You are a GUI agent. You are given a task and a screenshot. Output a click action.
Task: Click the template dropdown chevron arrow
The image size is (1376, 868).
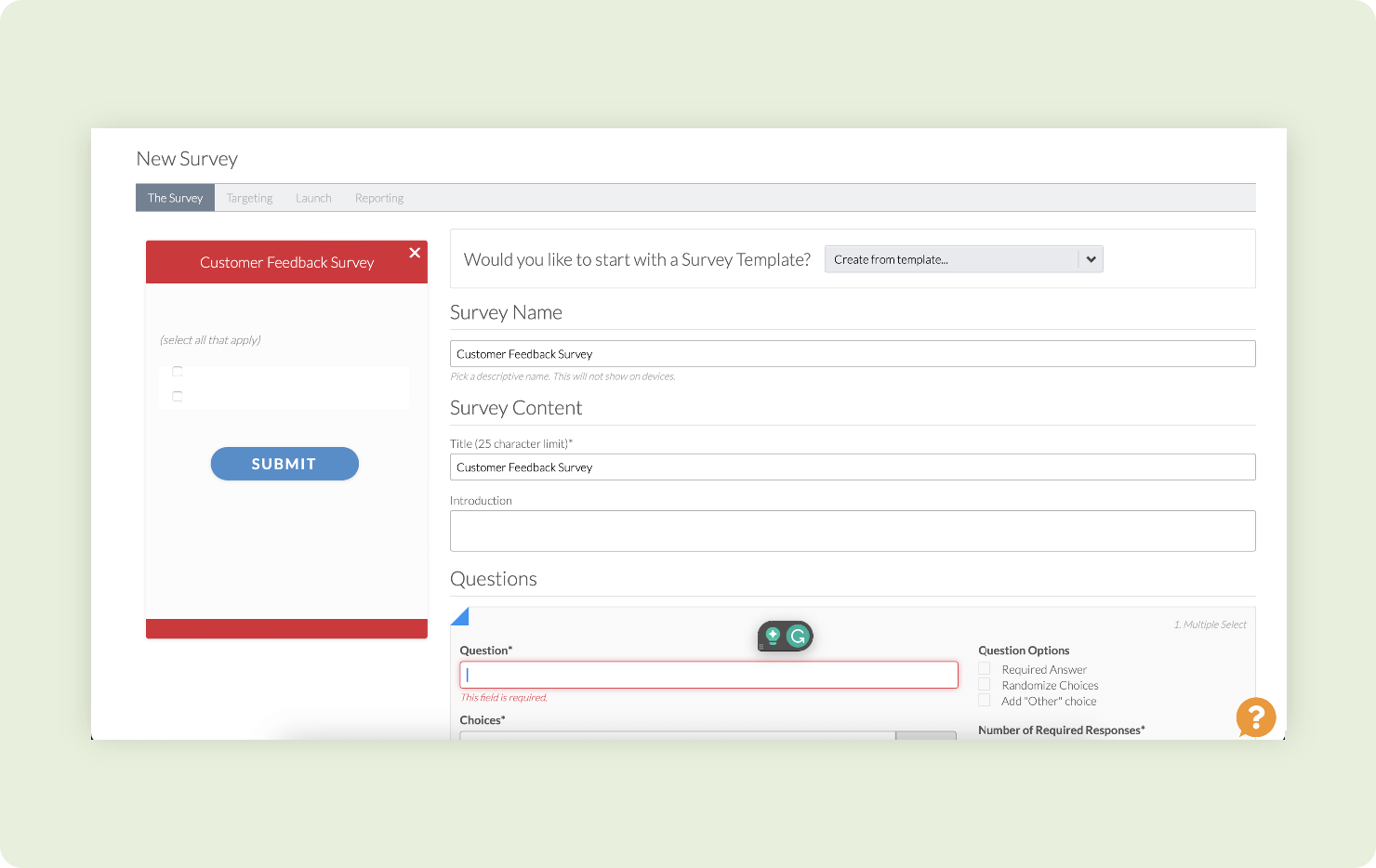point(1091,259)
